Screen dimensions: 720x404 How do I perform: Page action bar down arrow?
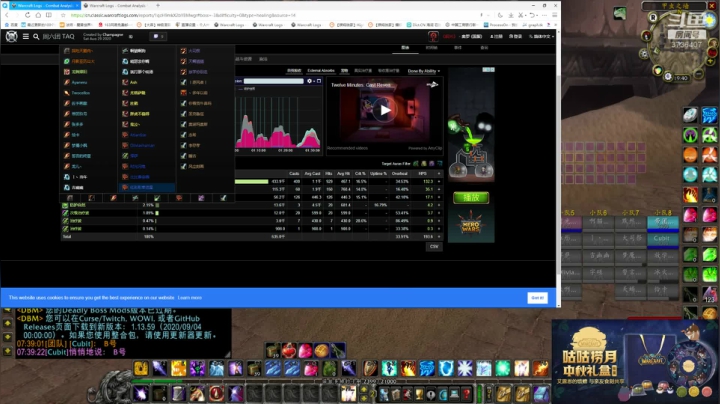(x=364, y=398)
